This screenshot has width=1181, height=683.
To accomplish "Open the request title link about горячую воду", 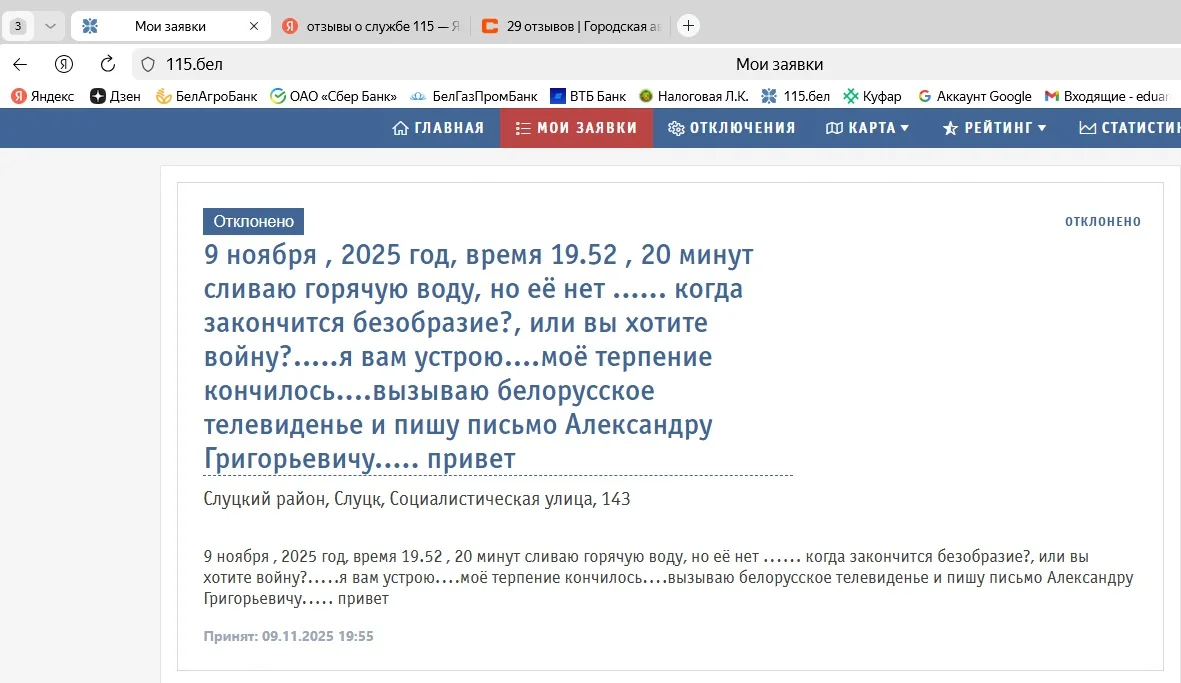I will 478,357.
